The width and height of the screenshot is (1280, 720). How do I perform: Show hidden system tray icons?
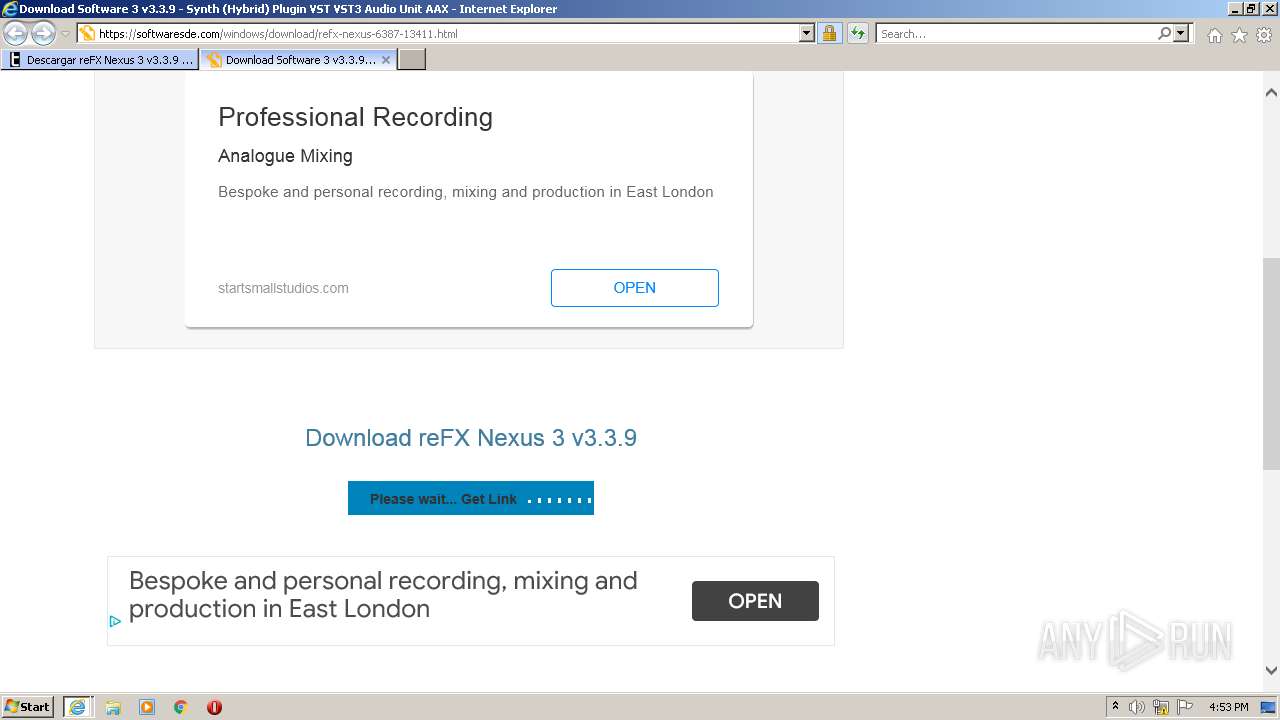tap(1115, 707)
